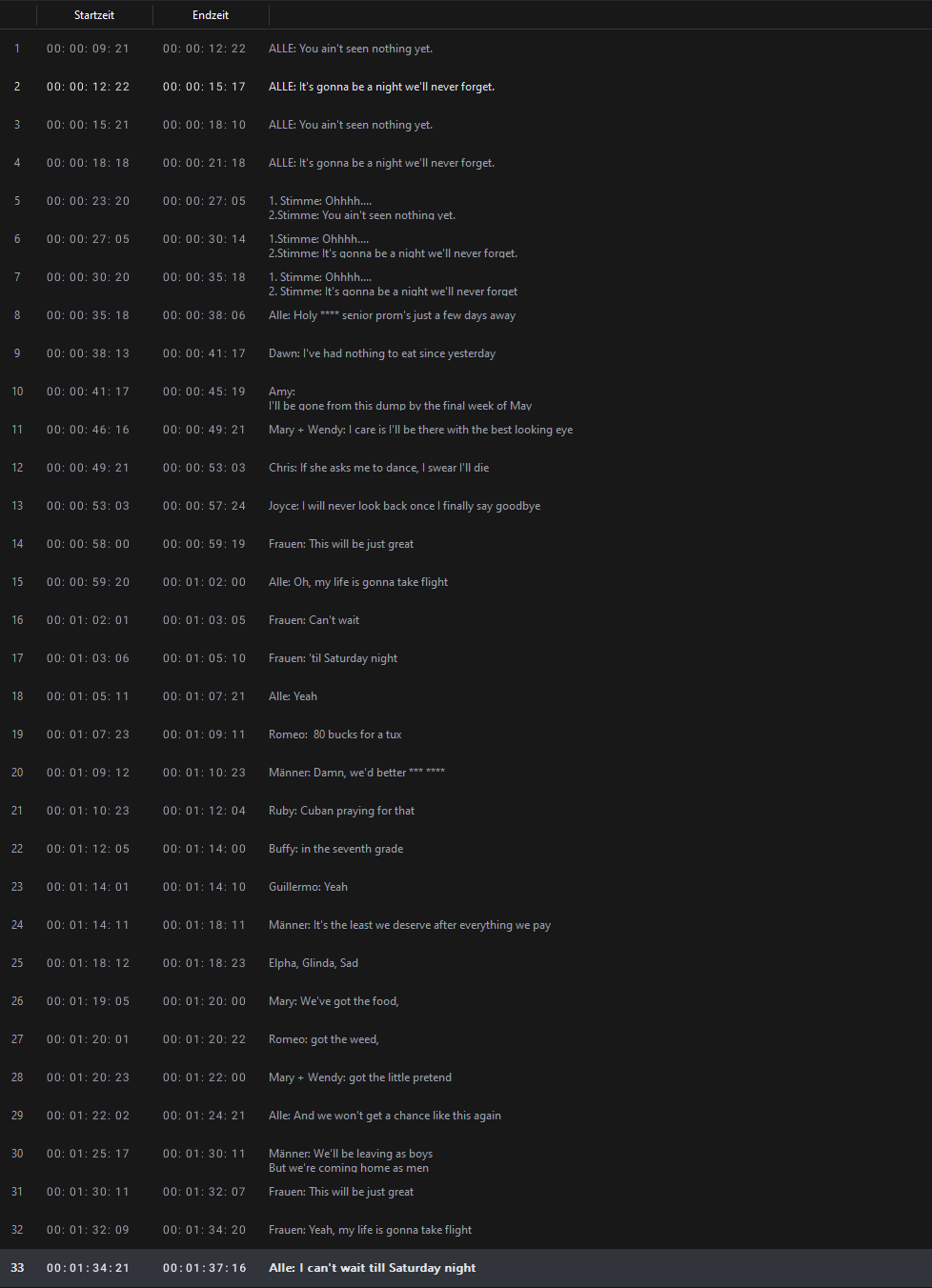Select 'Romeo: 80 bucks for a tux' line
Viewport: 932px width, 1288px height.
coord(466,735)
